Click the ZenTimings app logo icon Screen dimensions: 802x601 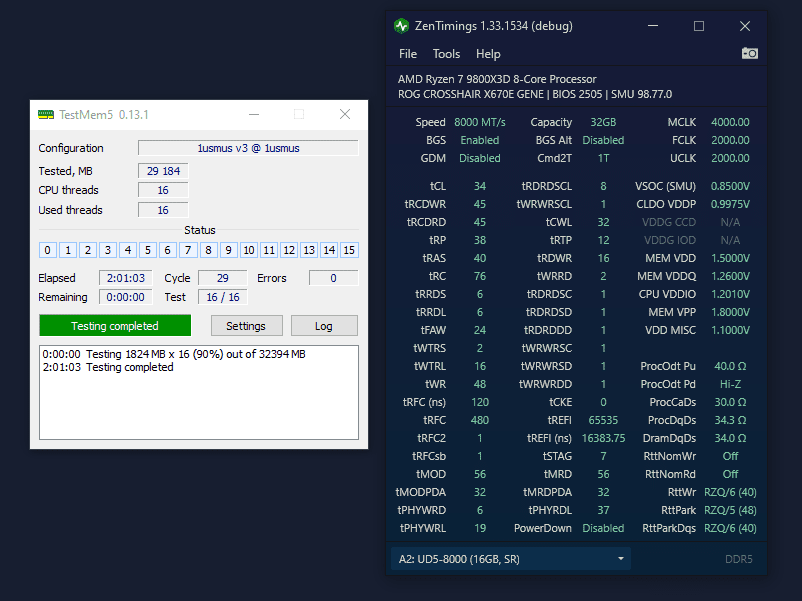[x=402, y=26]
